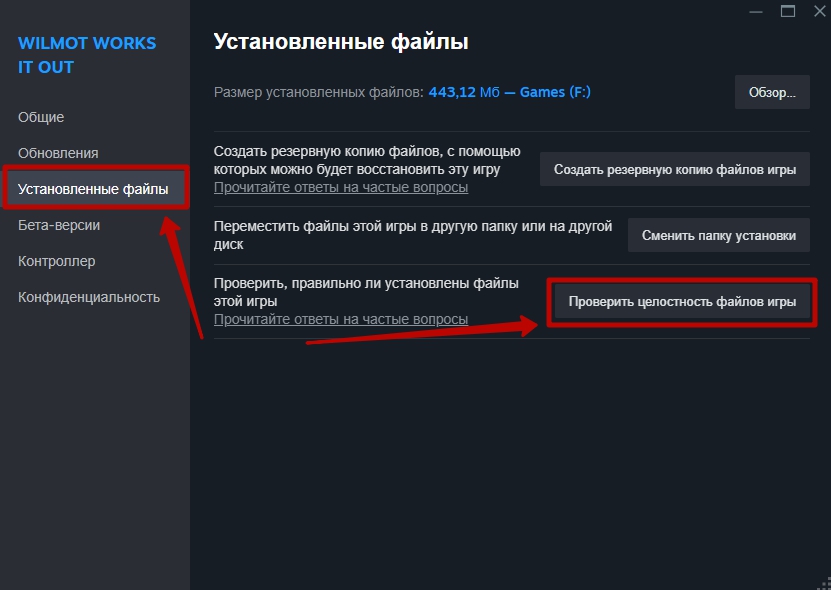
Task: Open the Бета-версии section
Action: coord(59,225)
